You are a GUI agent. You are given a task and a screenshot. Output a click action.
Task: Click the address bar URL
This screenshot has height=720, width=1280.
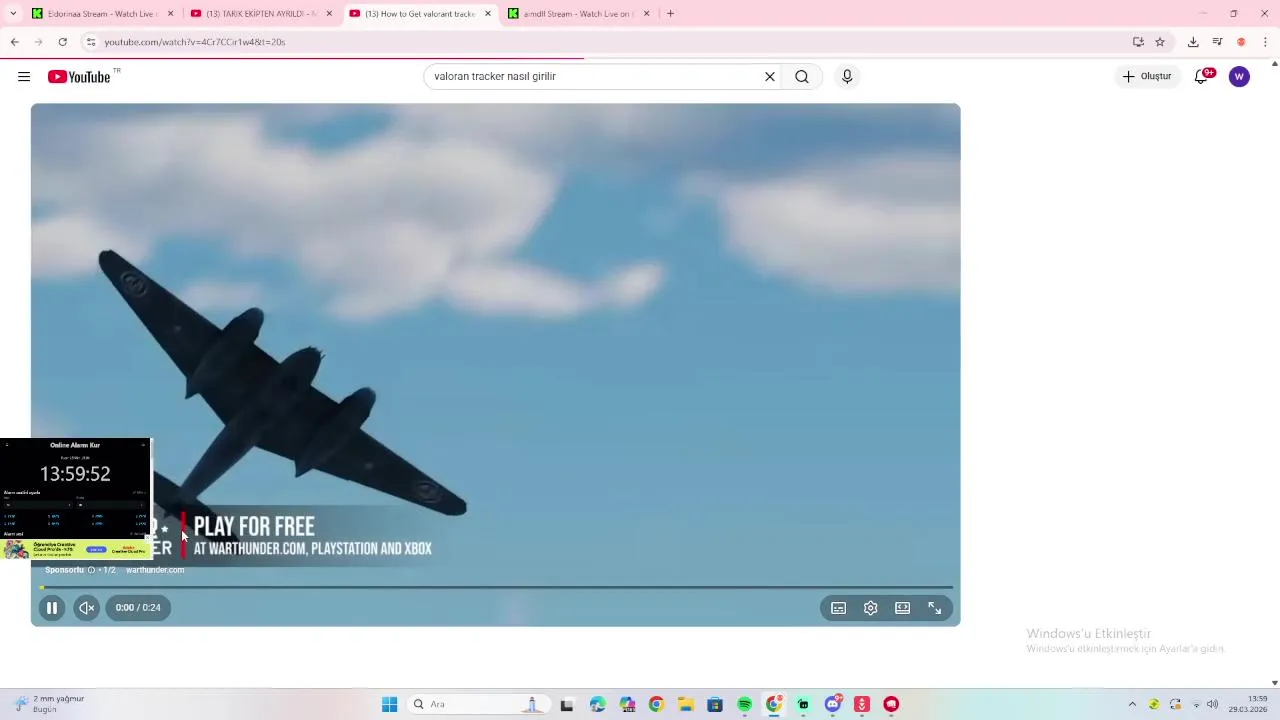[x=195, y=42]
